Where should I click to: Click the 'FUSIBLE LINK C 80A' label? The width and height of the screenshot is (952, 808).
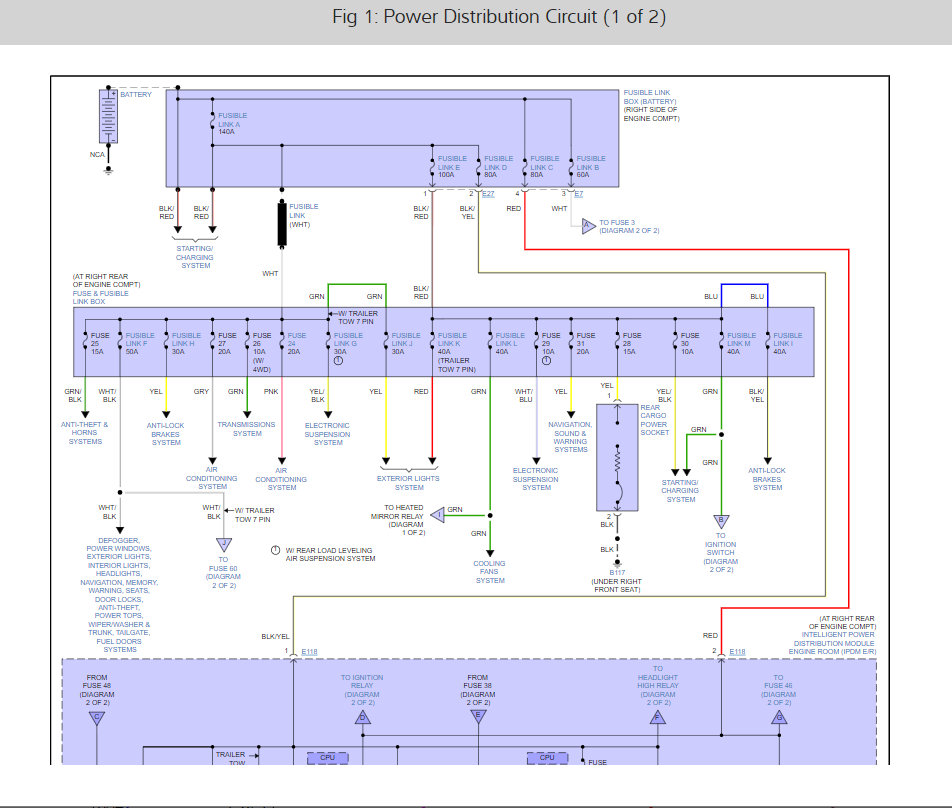(545, 166)
